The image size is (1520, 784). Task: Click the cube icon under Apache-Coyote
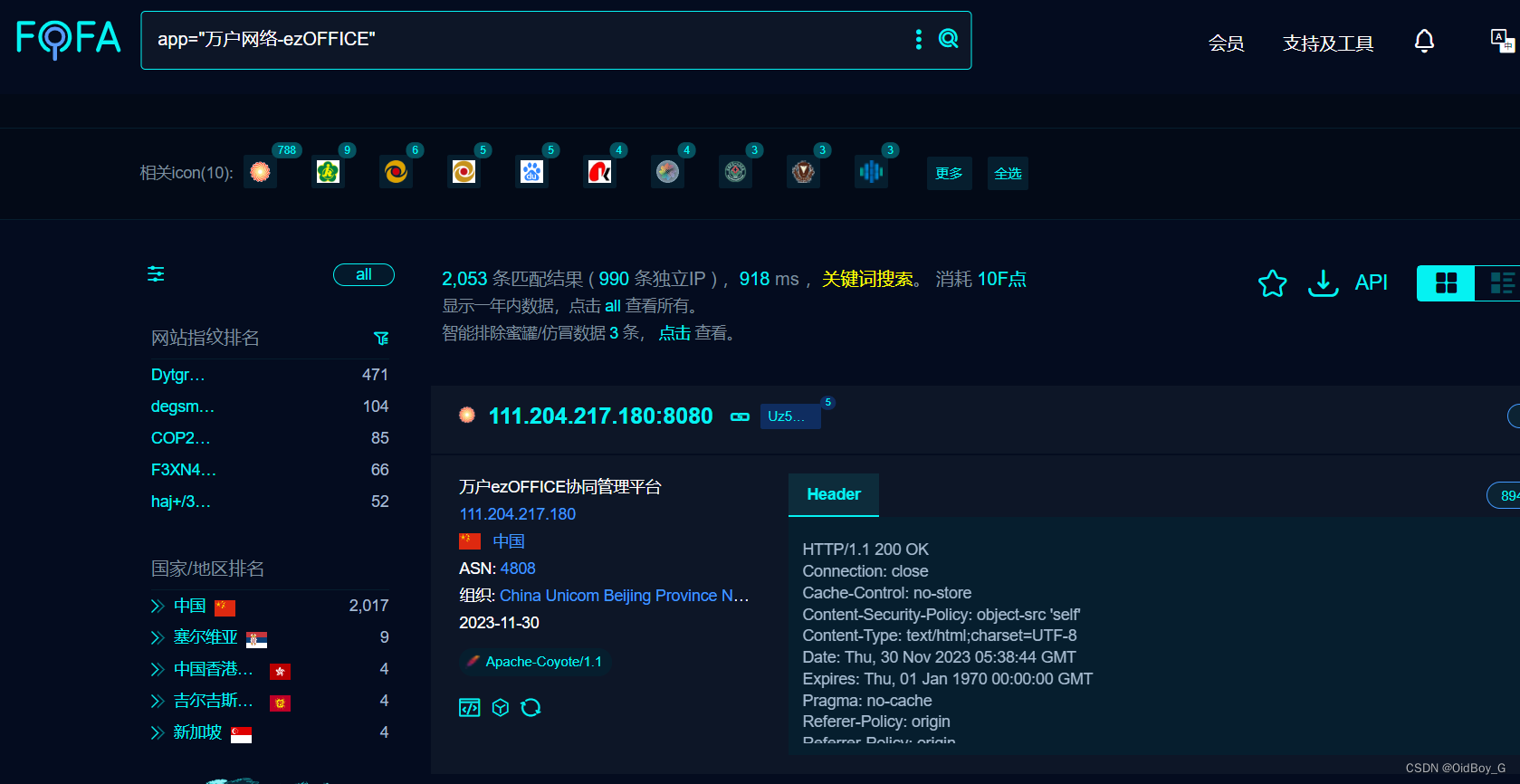click(x=501, y=707)
